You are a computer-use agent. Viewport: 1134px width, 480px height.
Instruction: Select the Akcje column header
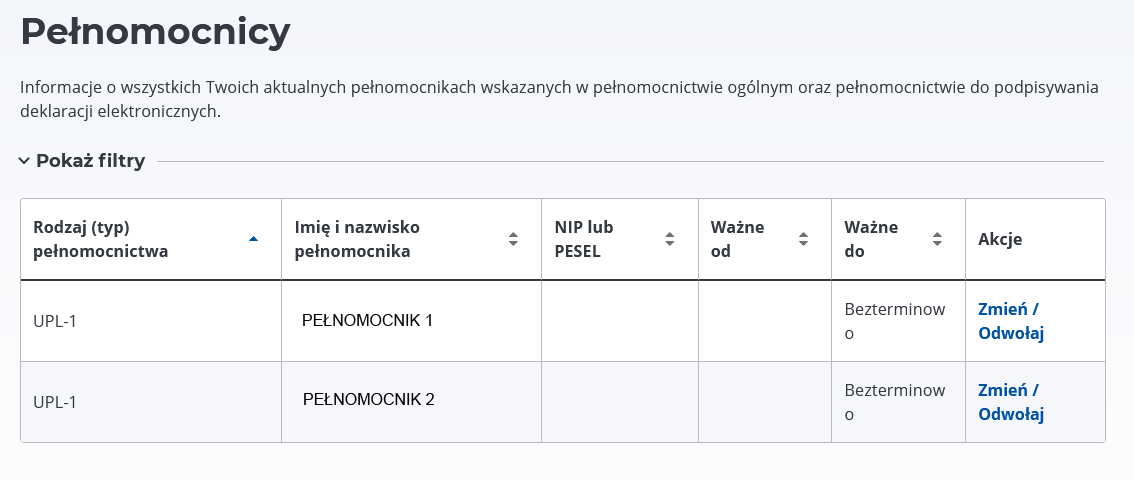tap(1000, 239)
